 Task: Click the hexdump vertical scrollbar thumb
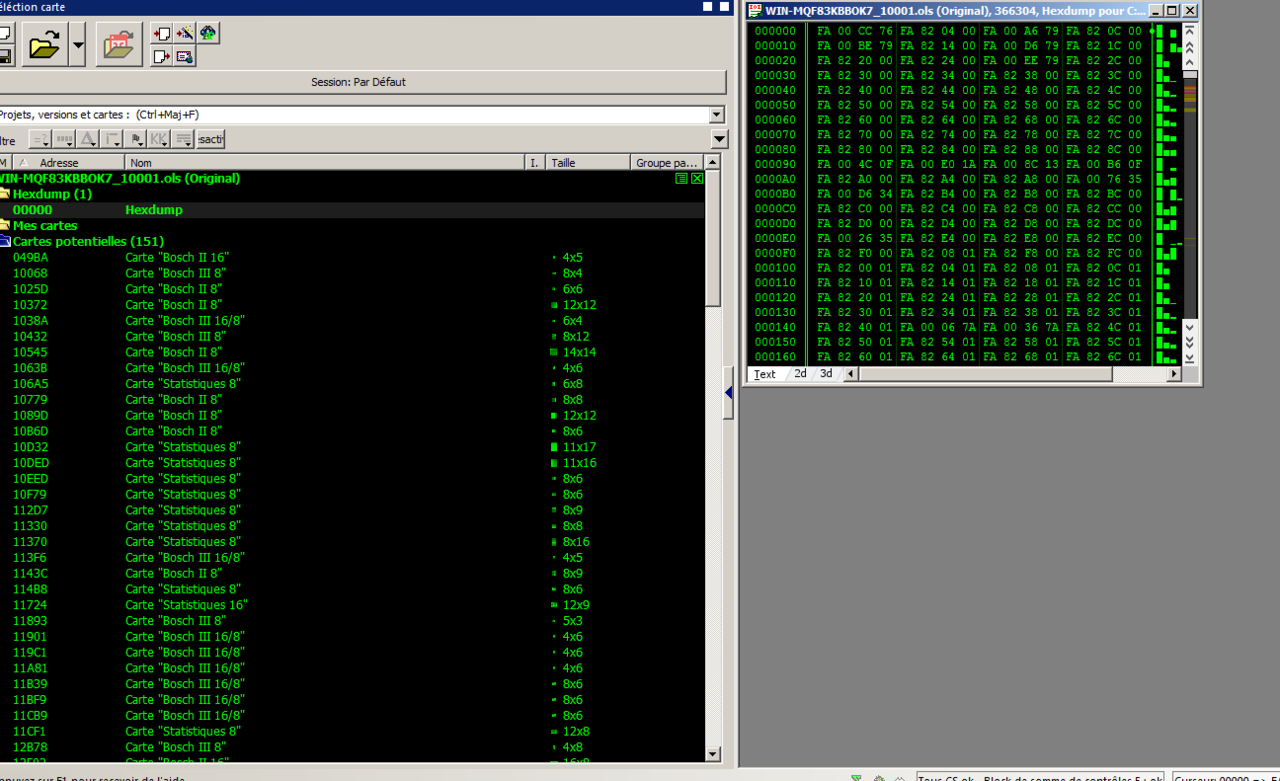pyautogui.click(x=1190, y=74)
